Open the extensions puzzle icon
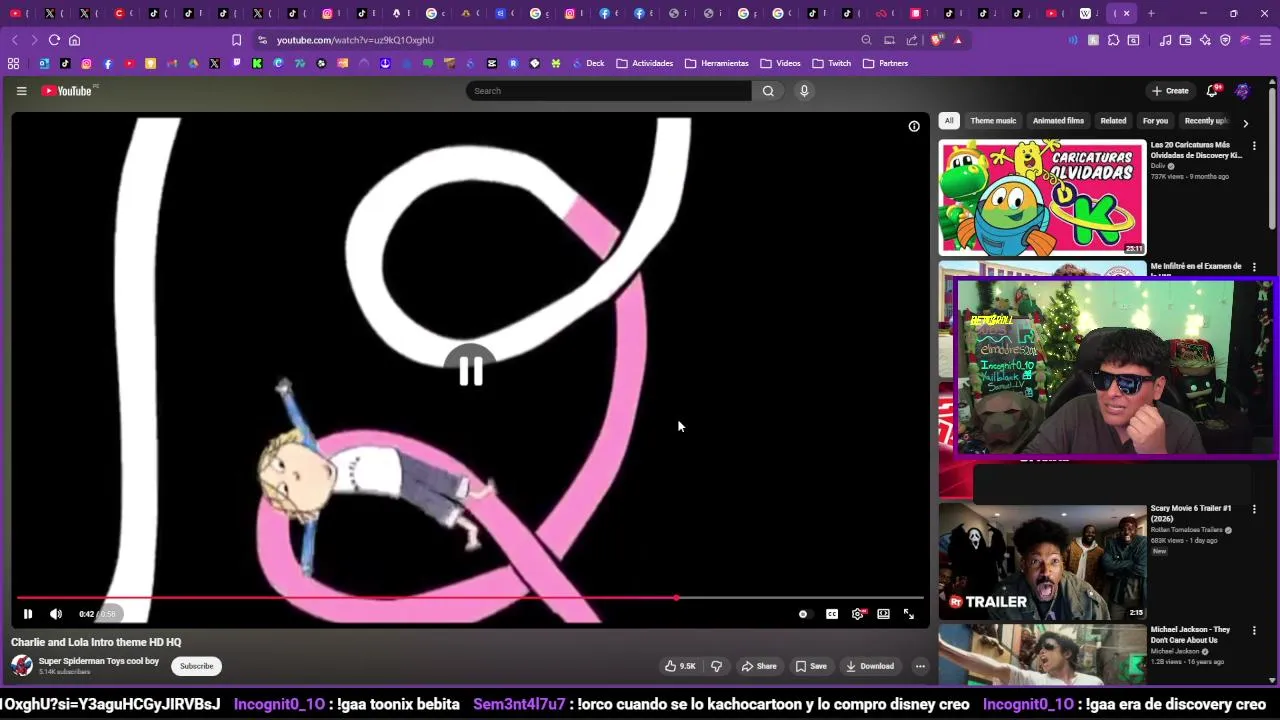The width and height of the screenshot is (1280, 720). pyautogui.click(x=1113, y=40)
